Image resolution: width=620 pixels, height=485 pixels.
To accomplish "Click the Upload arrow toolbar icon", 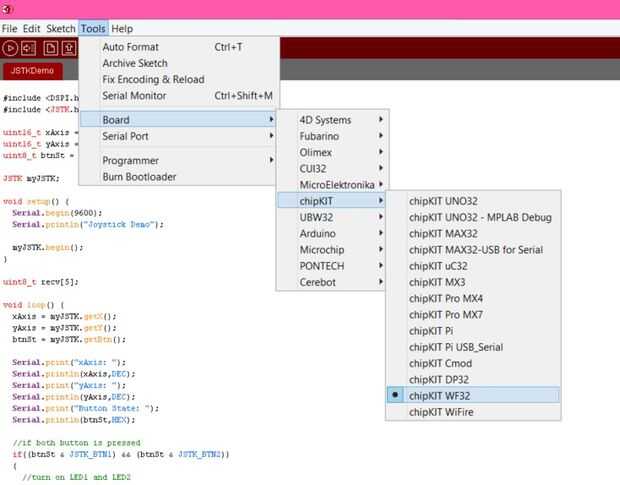I will (28, 48).
